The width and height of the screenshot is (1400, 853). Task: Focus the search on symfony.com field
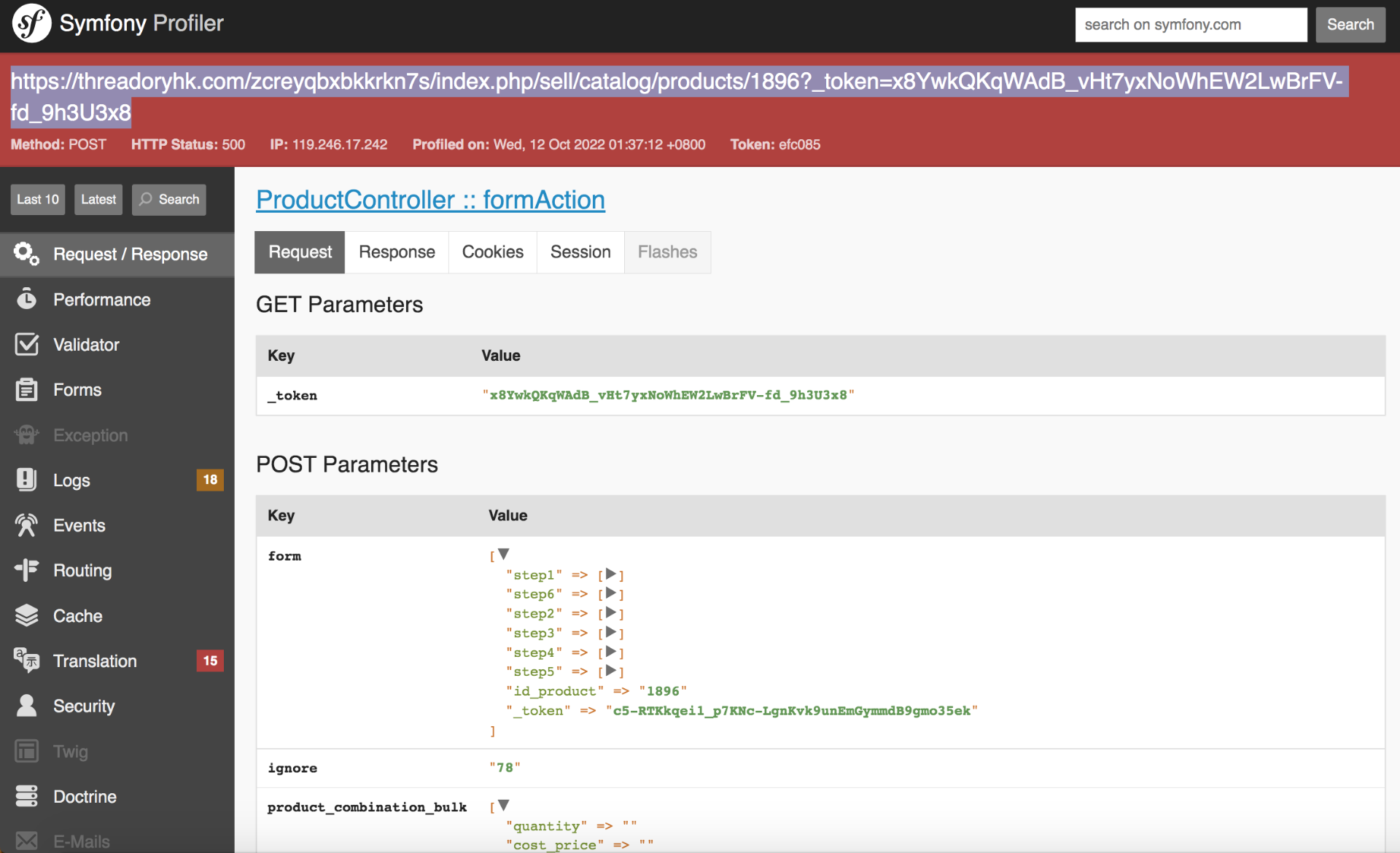click(1191, 25)
